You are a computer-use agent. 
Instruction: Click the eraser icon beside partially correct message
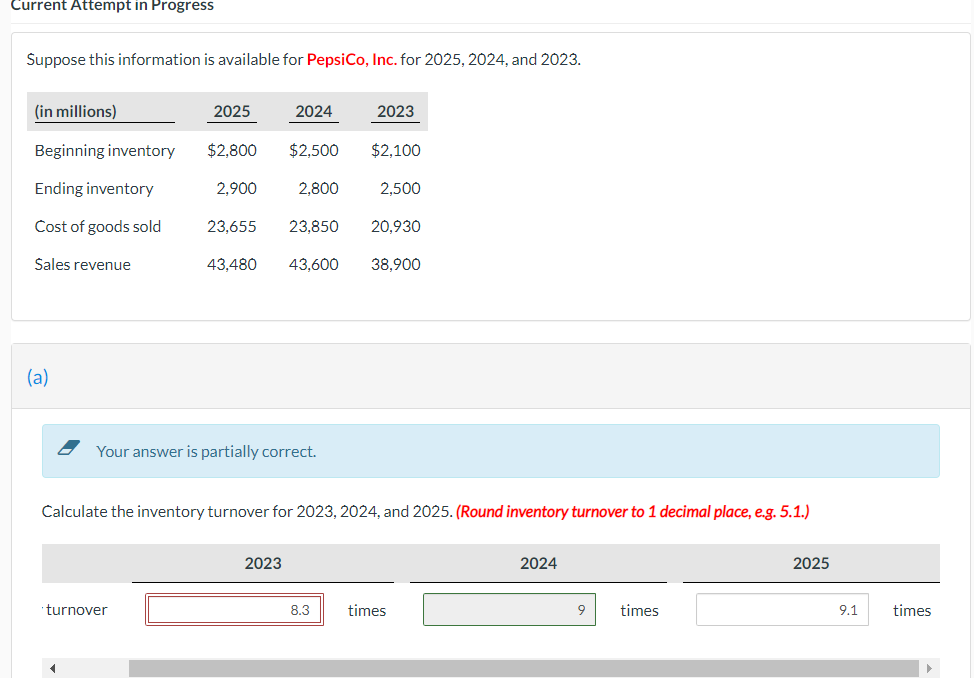pos(68,448)
